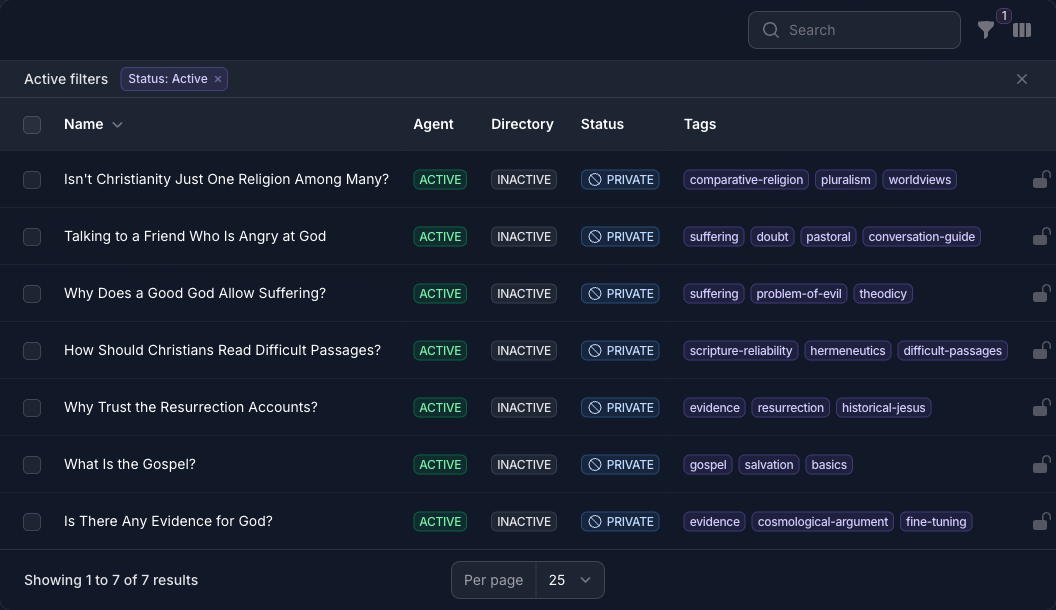Click the gospel tag
The height and width of the screenshot is (610, 1056).
[x=708, y=465]
